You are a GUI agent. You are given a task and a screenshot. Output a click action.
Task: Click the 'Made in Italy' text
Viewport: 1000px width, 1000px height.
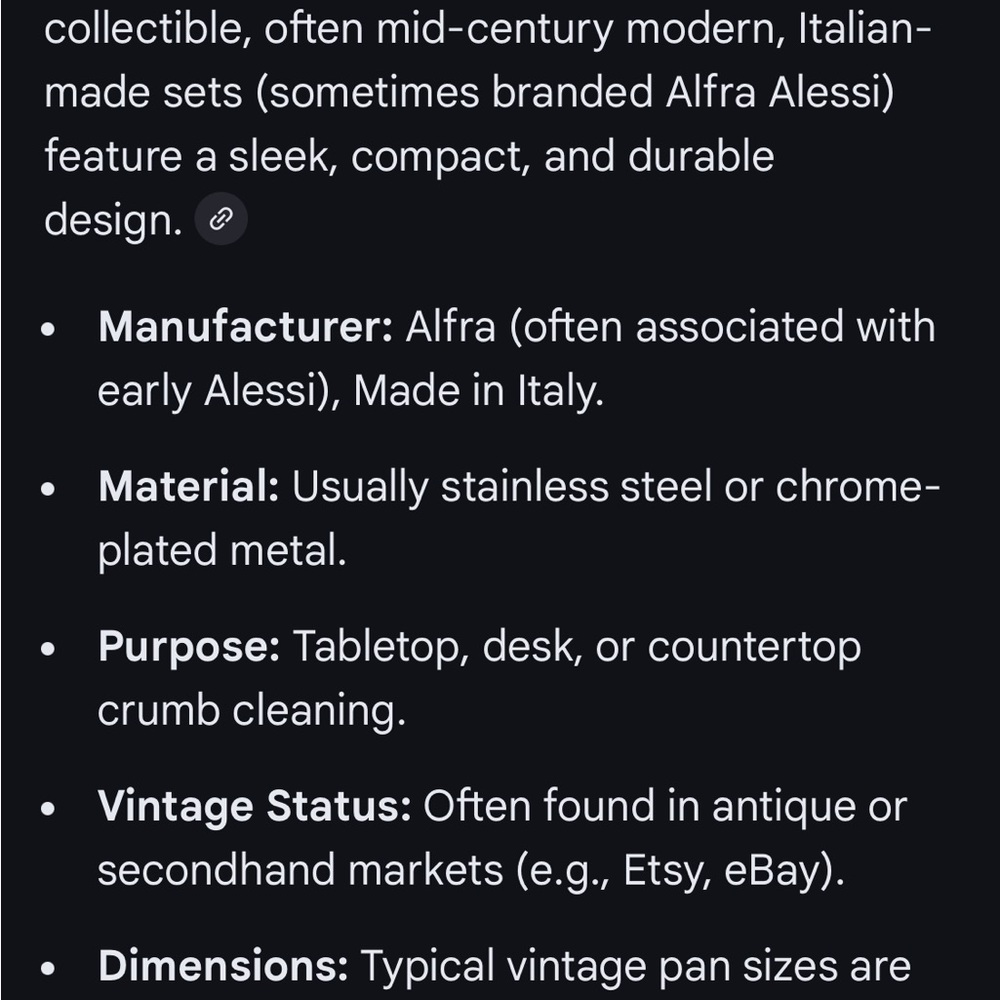click(478, 391)
